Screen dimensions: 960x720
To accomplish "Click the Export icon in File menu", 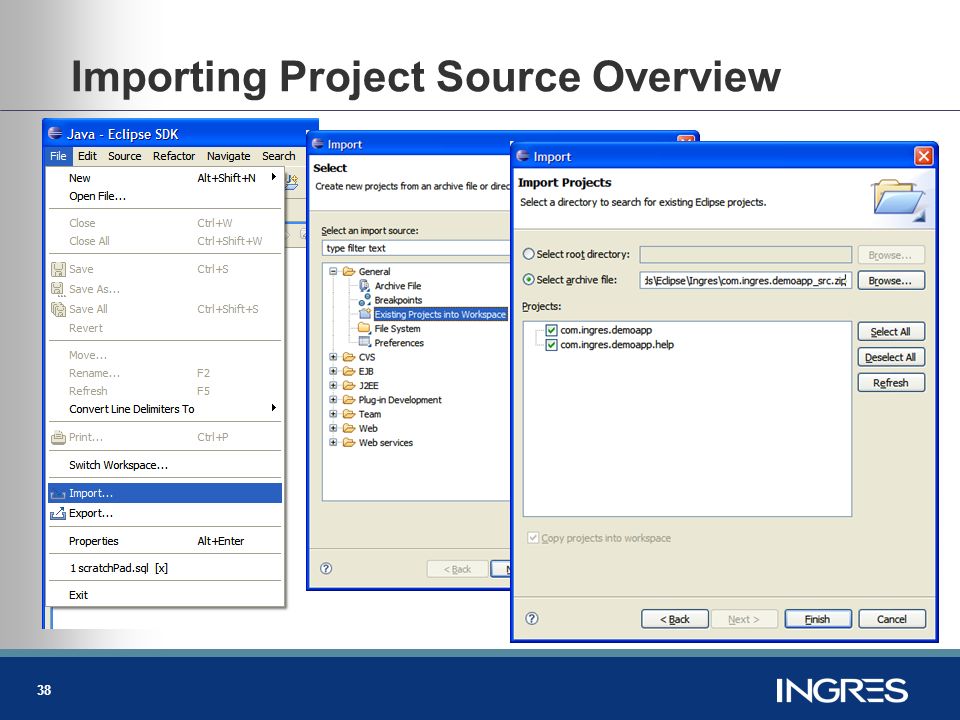I will (58, 513).
